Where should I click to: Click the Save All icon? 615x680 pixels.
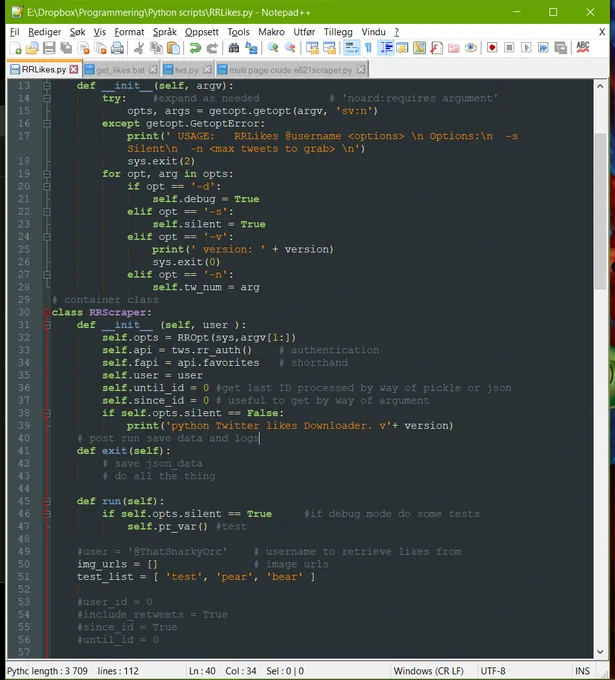pos(66,48)
